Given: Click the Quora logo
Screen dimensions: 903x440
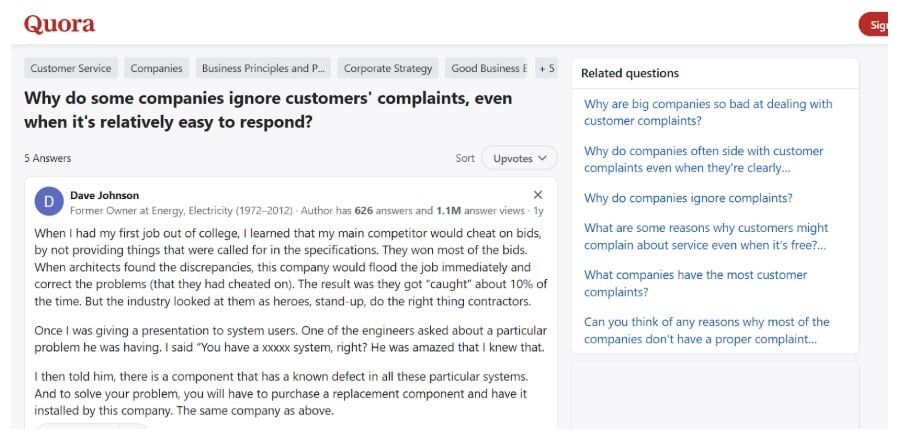Looking at the screenshot, I should [60, 24].
